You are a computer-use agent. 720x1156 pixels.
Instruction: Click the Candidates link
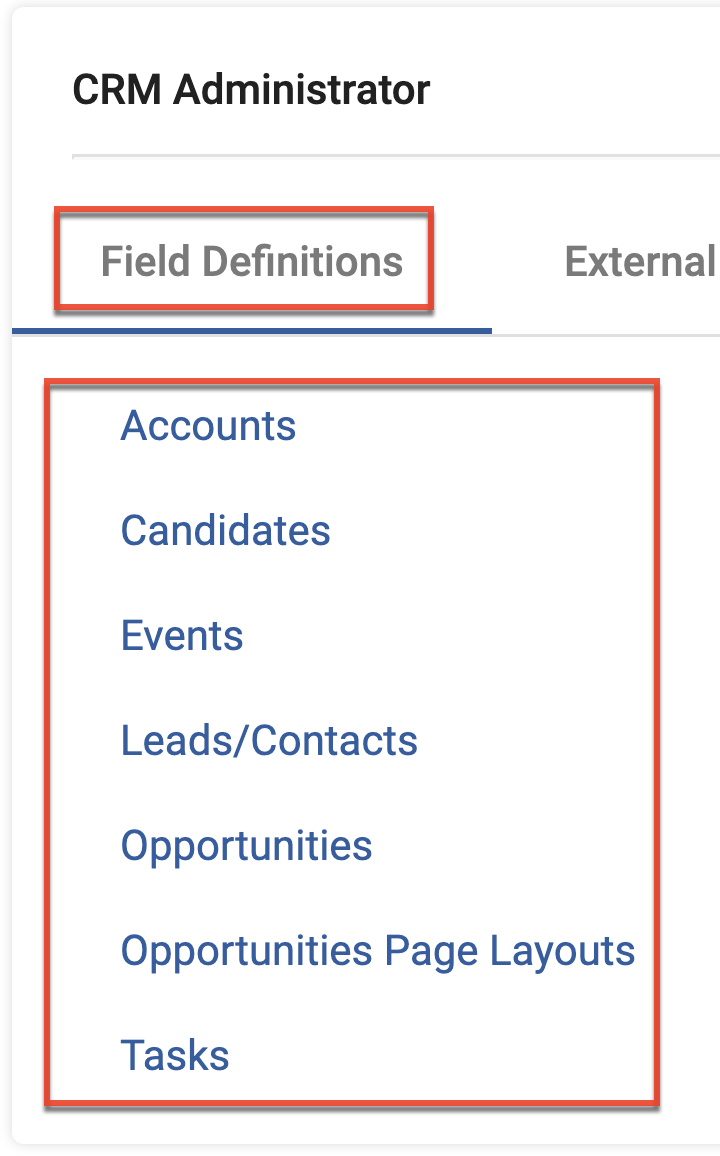(225, 531)
